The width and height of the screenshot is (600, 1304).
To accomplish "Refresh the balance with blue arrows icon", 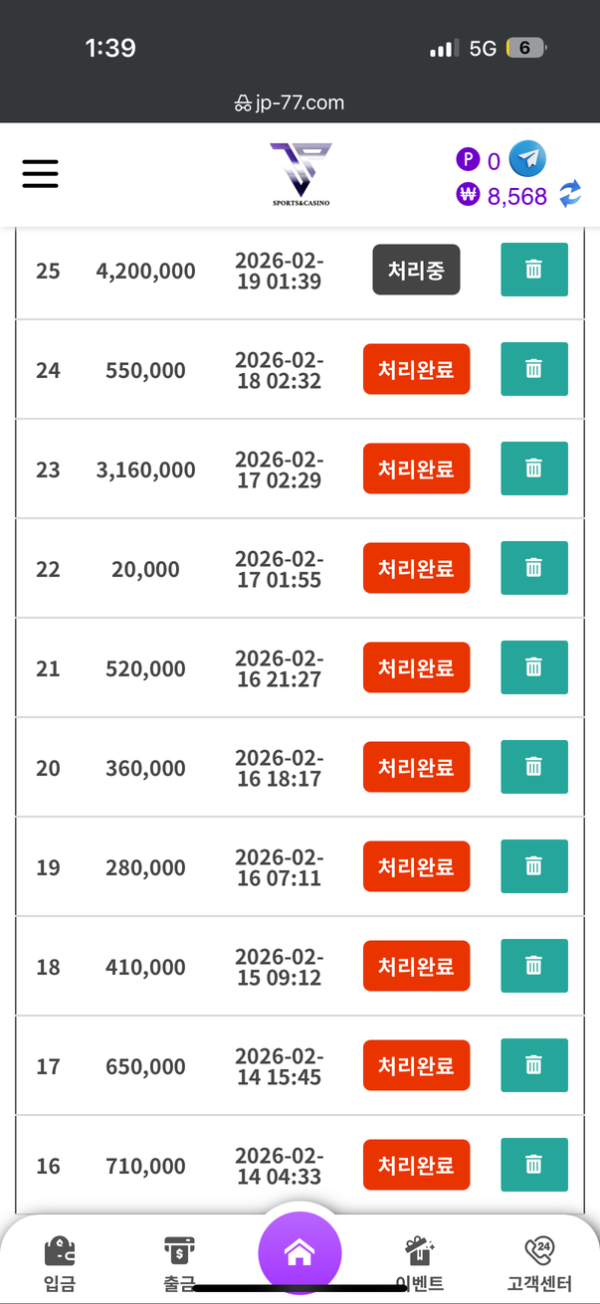I will (570, 195).
